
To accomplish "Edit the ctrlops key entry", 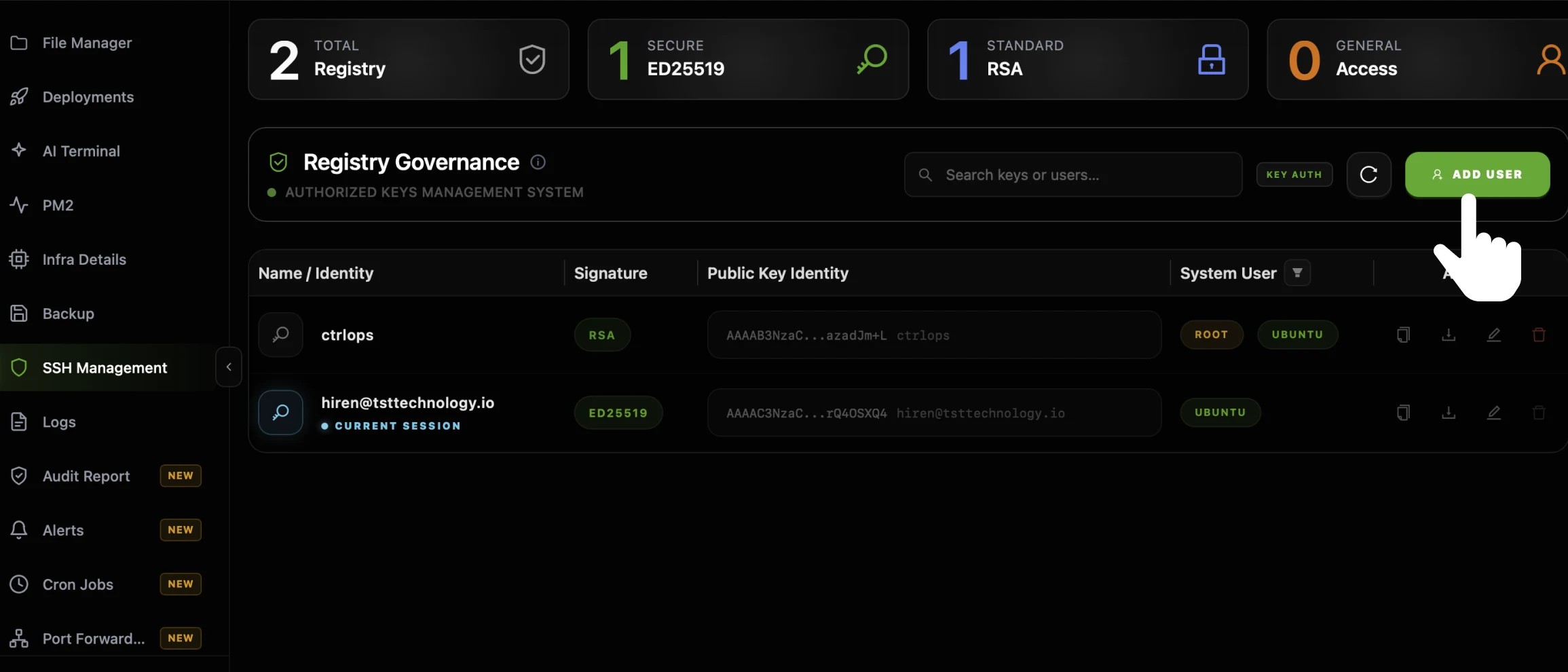I will [x=1494, y=335].
